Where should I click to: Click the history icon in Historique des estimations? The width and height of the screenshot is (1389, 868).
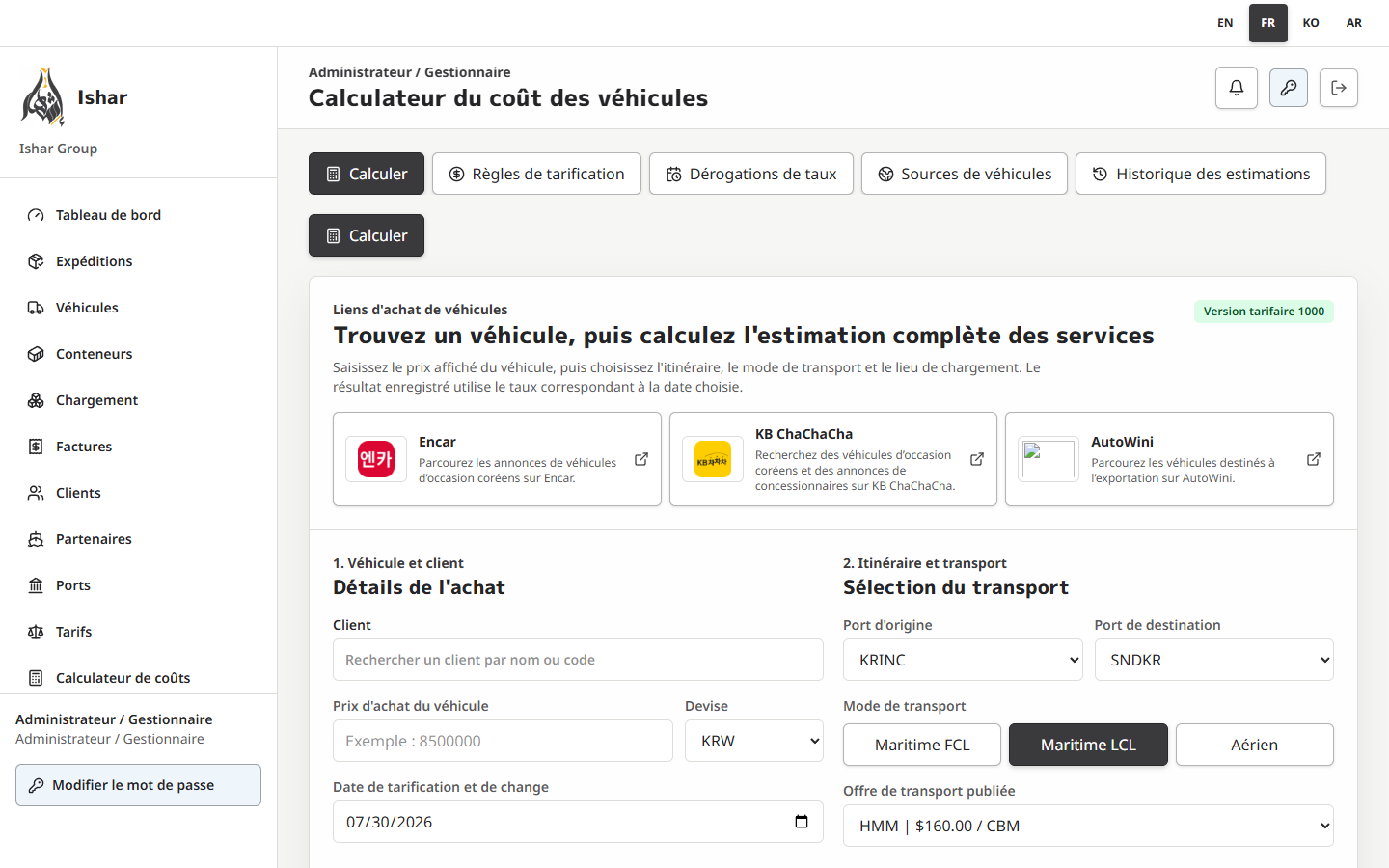click(1100, 174)
